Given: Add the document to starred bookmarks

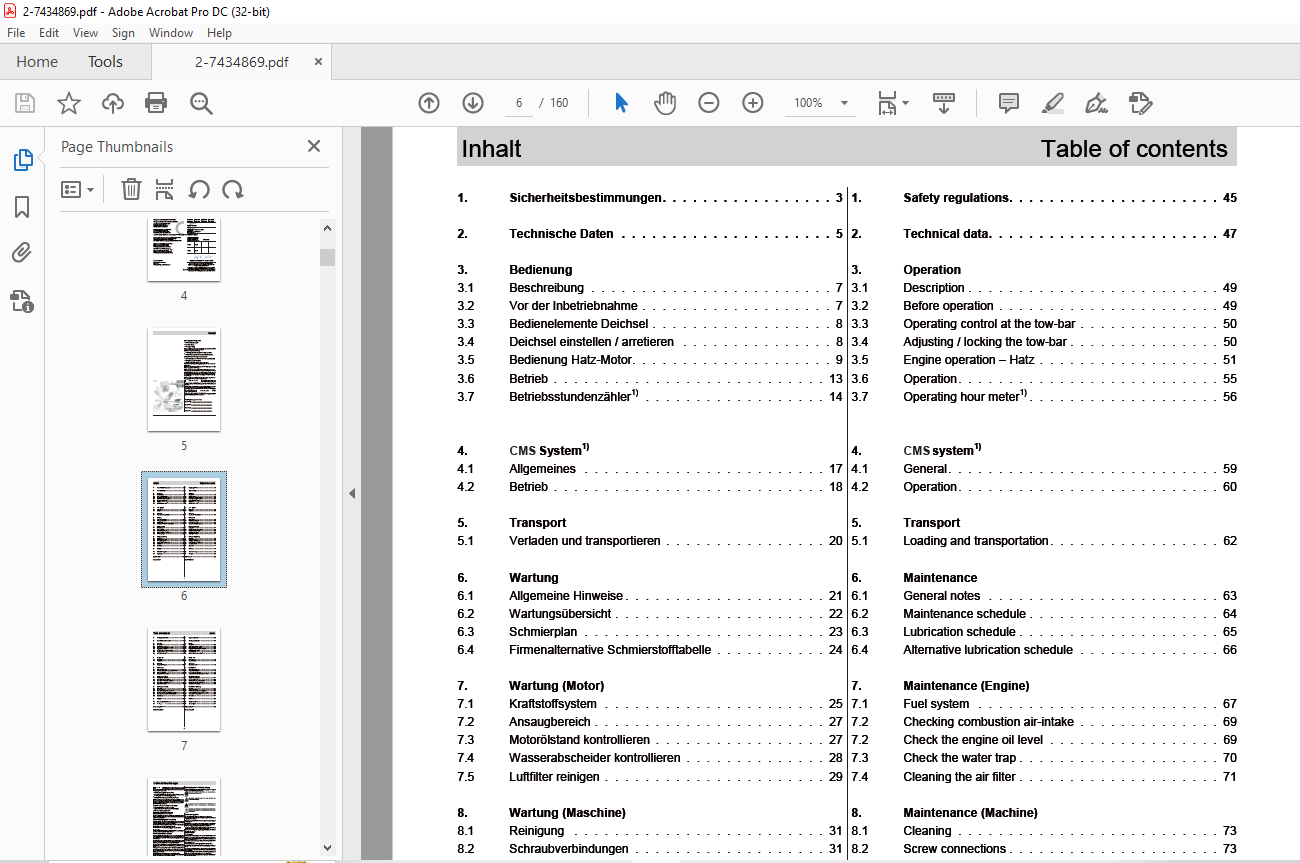Looking at the screenshot, I should [68, 103].
